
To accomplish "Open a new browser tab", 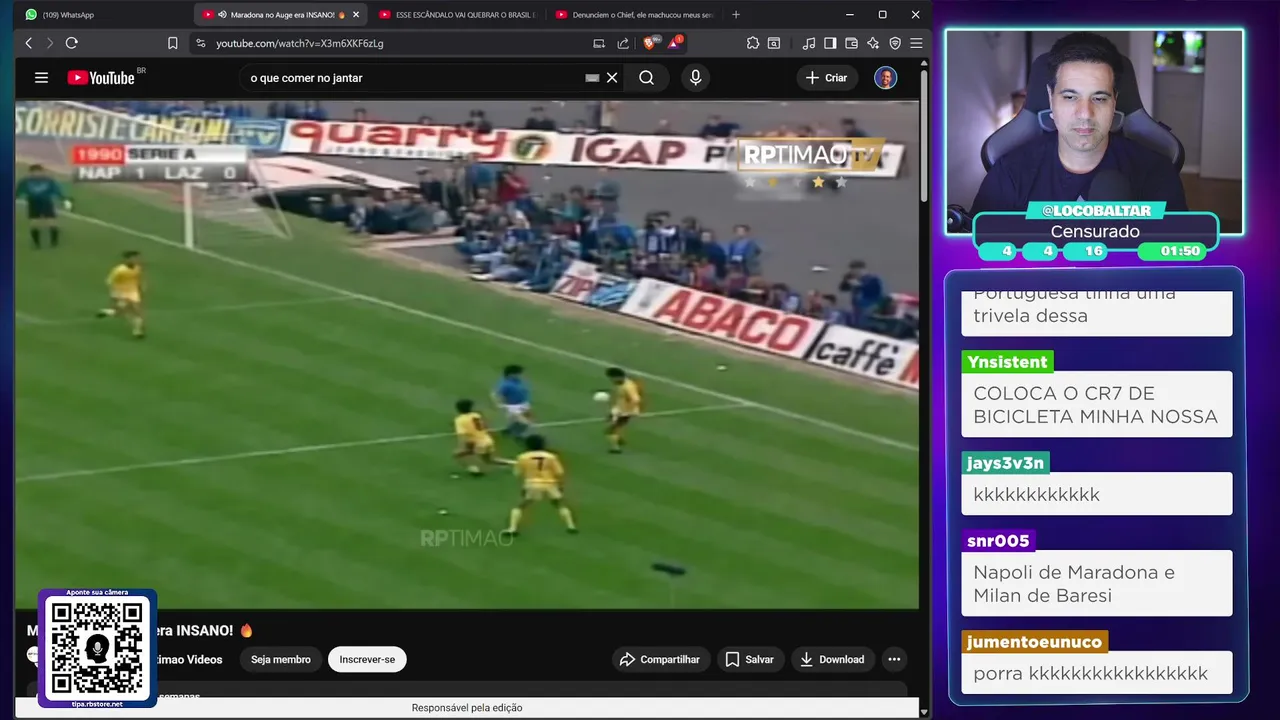I will (x=736, y=15).
